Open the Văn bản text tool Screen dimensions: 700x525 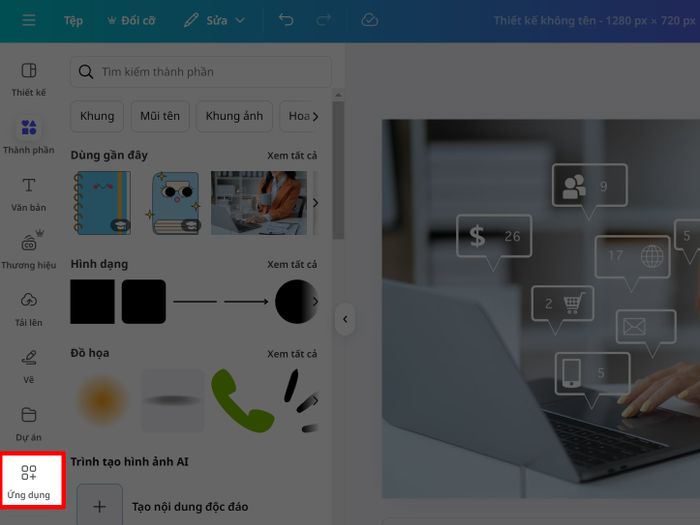click(29, 194)
